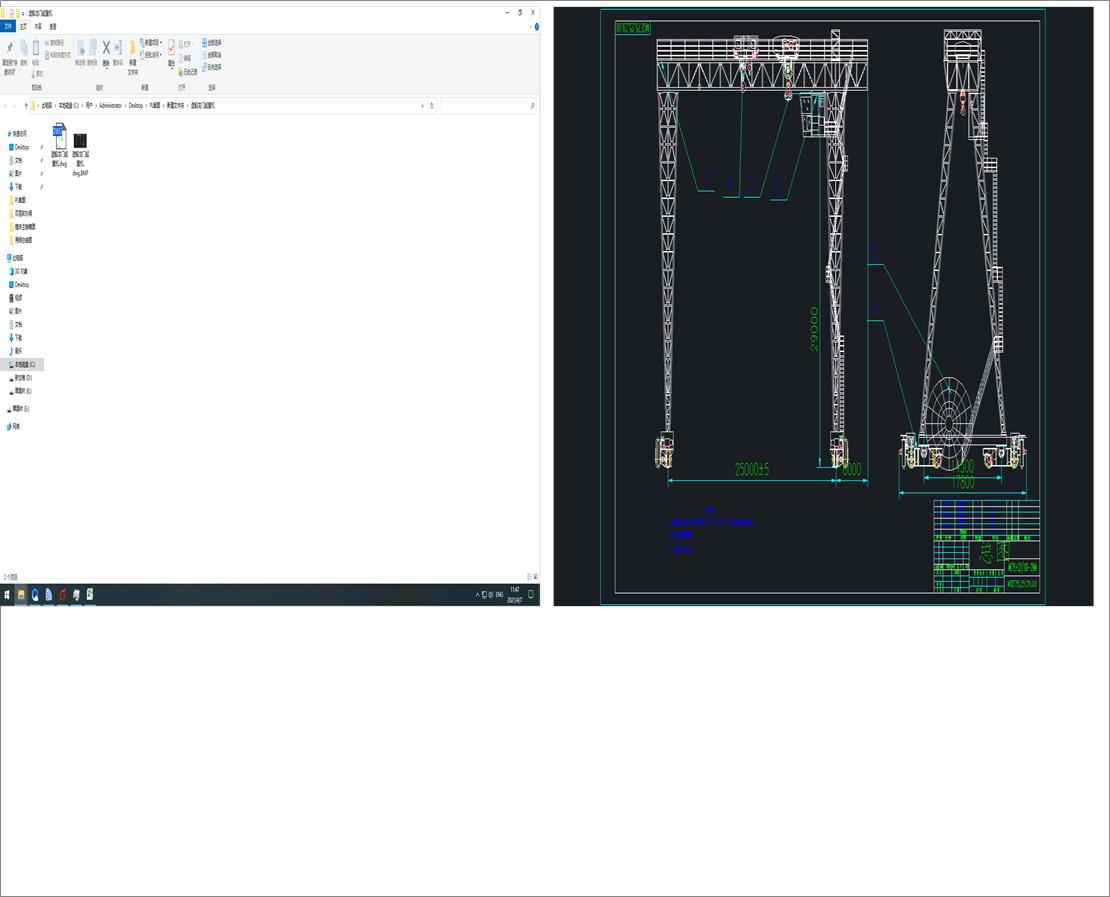Select This PC in the navigation pane
The image size is (1110, 897).
point(15,258)
